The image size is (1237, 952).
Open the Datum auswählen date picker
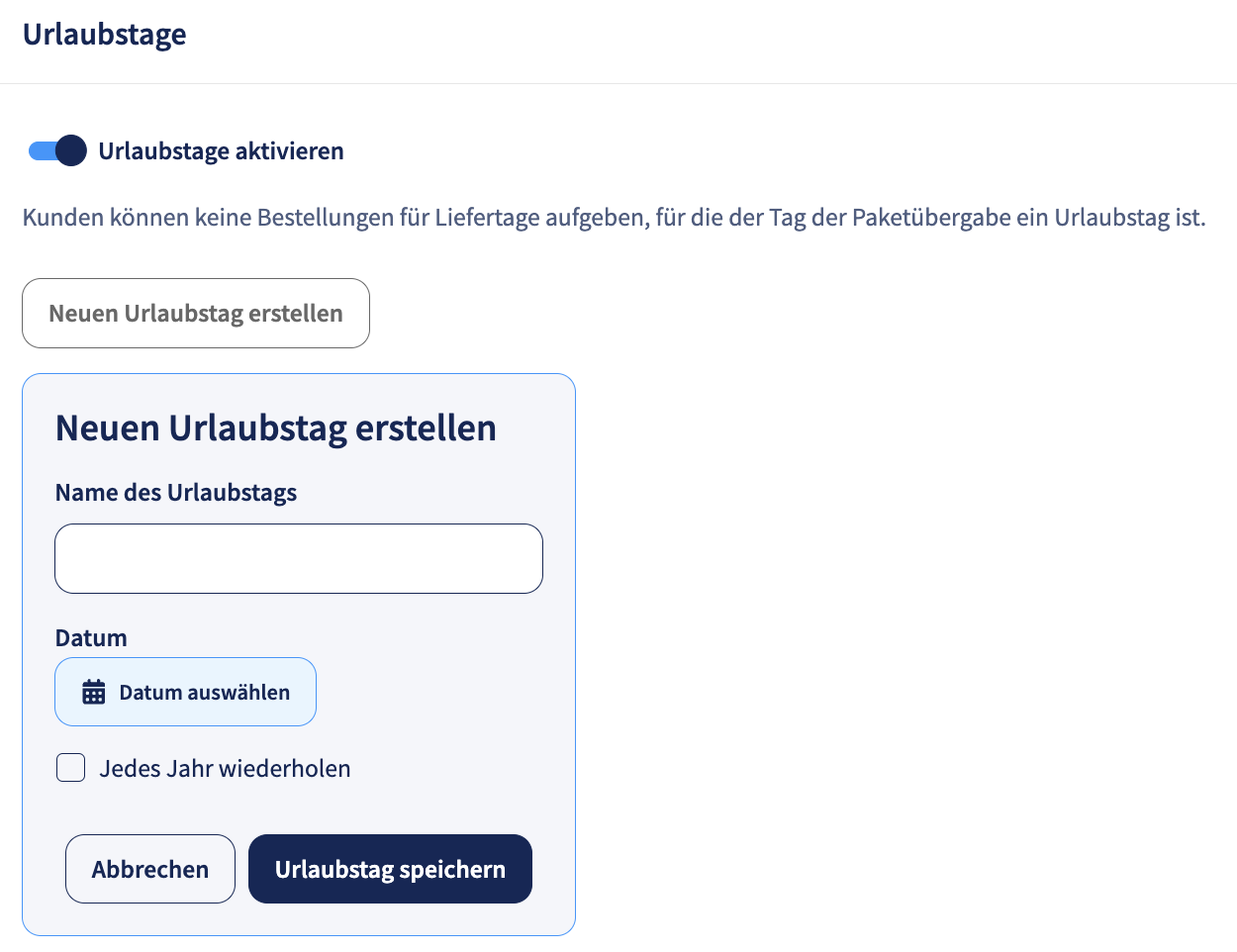pos(185,692)
